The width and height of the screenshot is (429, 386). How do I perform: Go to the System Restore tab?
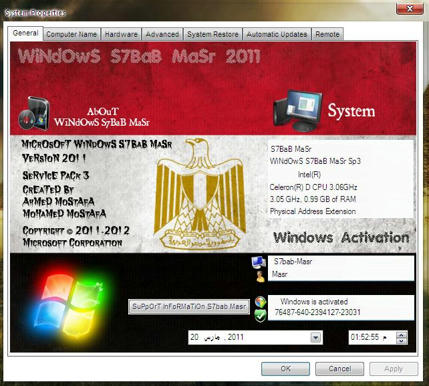pos(213,34)
